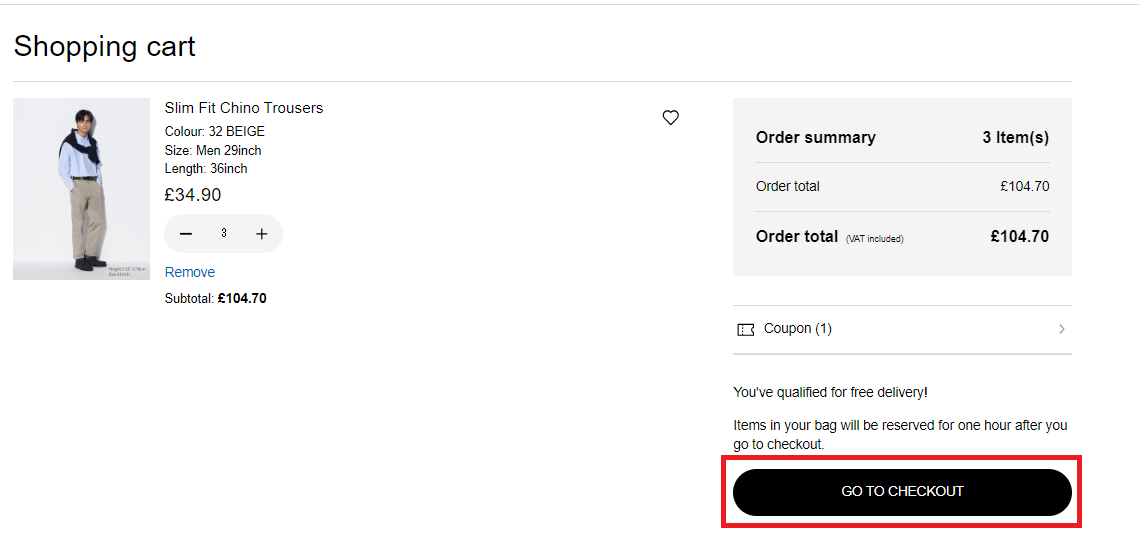Click the quantity number field showing 3
This screenshot has width=1140, height=559.
[x=224, y=234]
